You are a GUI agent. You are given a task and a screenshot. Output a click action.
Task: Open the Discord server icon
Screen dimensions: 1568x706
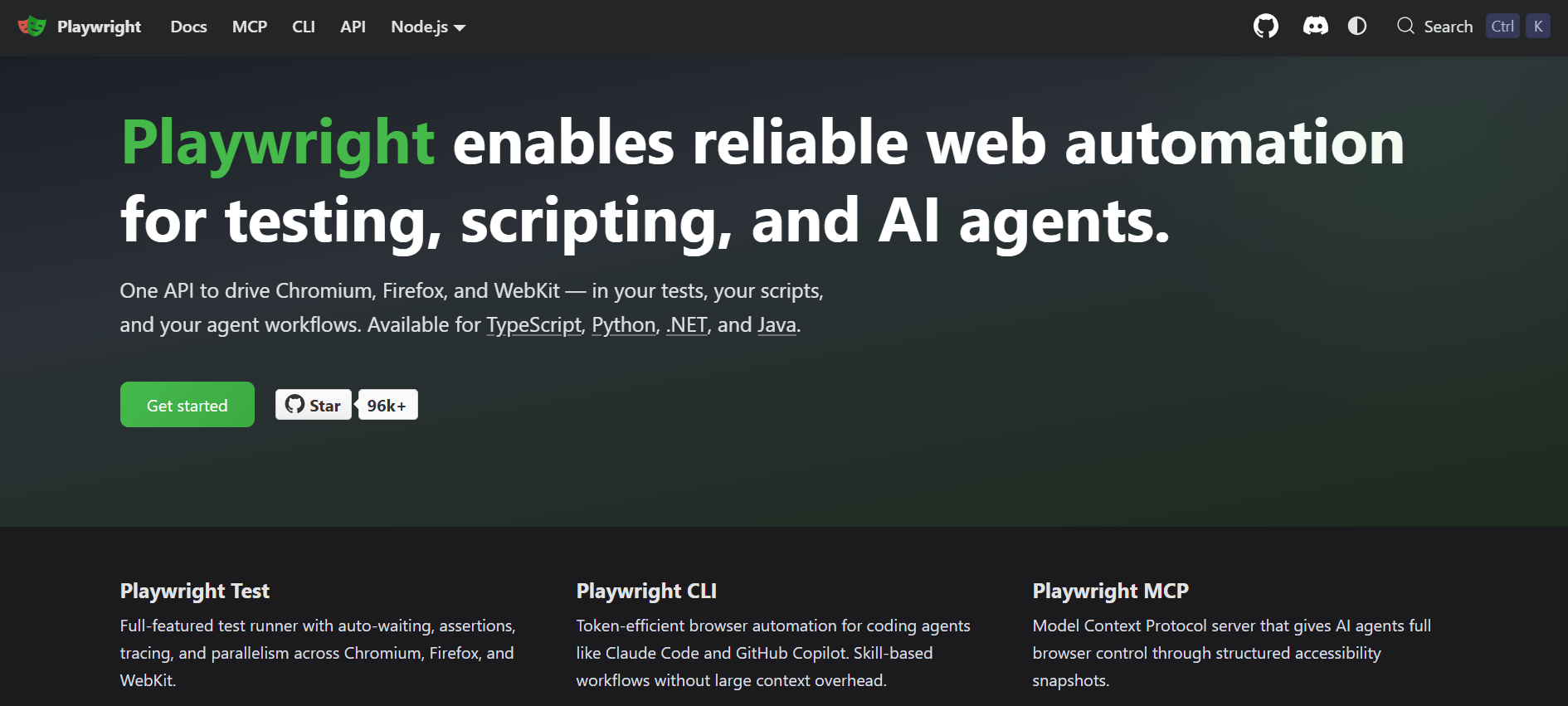(x=1315, y=27)
